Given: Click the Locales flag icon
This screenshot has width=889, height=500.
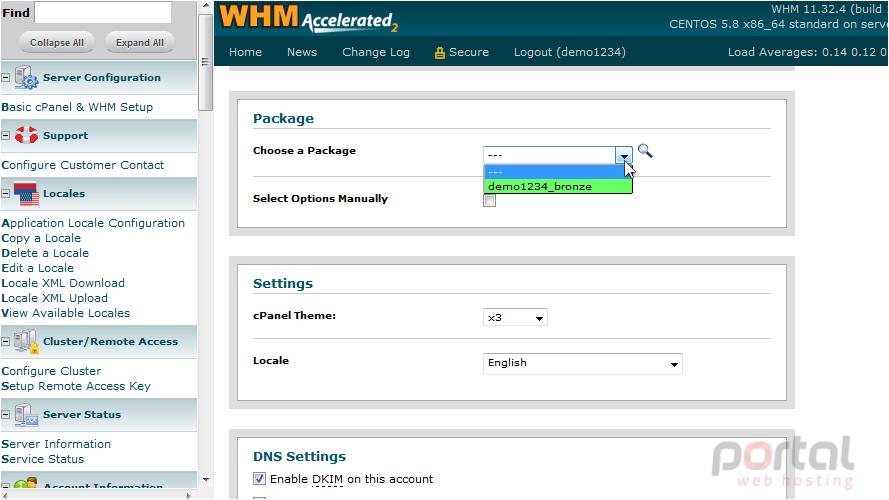Looking at the screenshot, I should 26,193.
